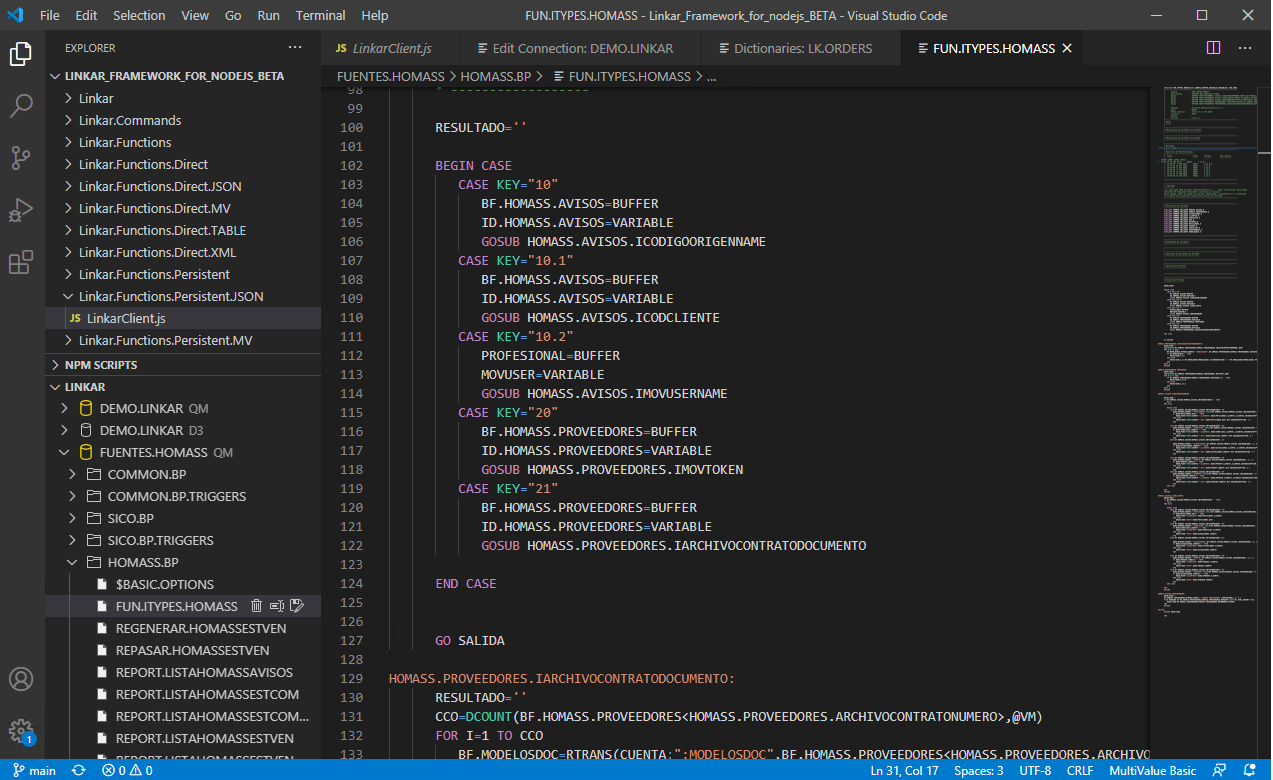Open the Terminal menu
Screen dimensions: 1273x780
point(319,15)
